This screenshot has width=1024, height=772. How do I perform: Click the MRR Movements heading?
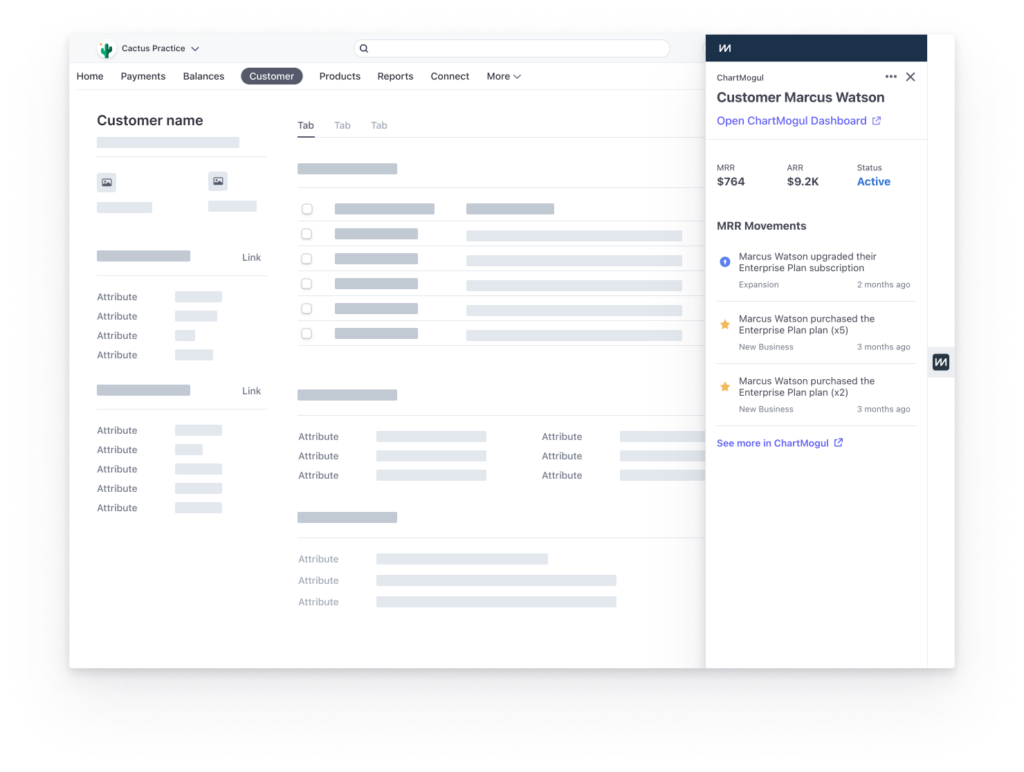click(761, 226)
